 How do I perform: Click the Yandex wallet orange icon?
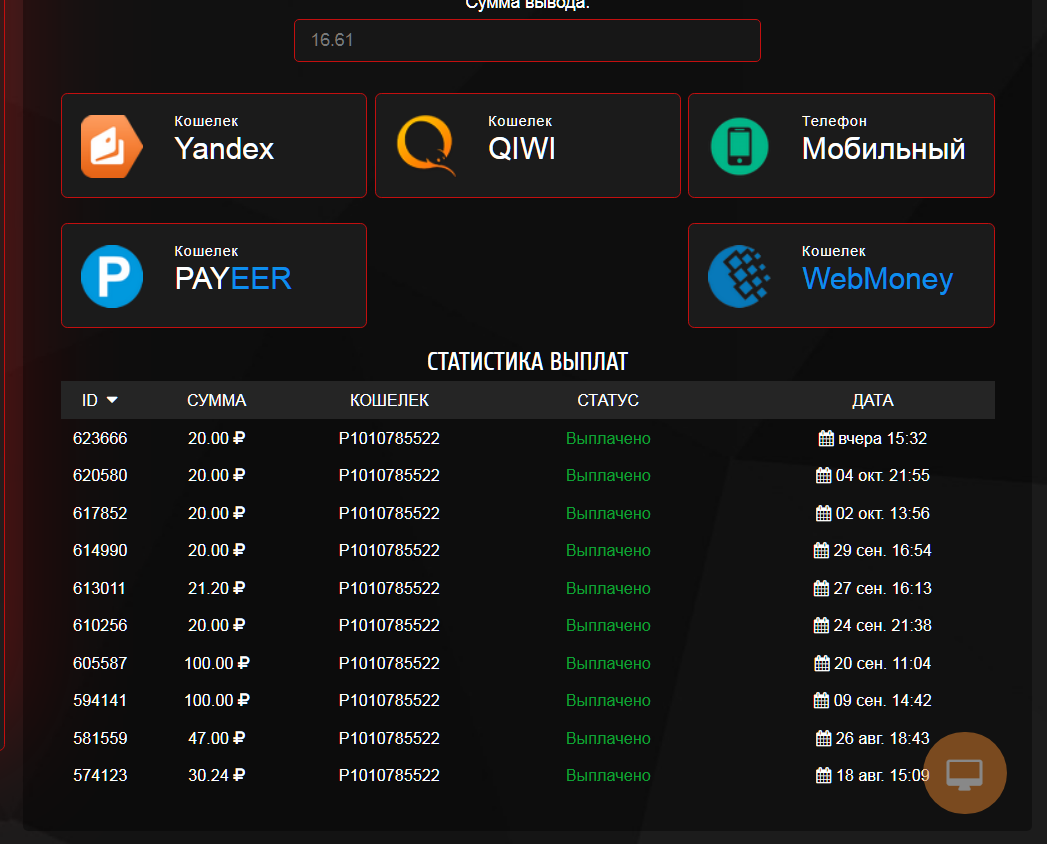[x=112, y=146]
